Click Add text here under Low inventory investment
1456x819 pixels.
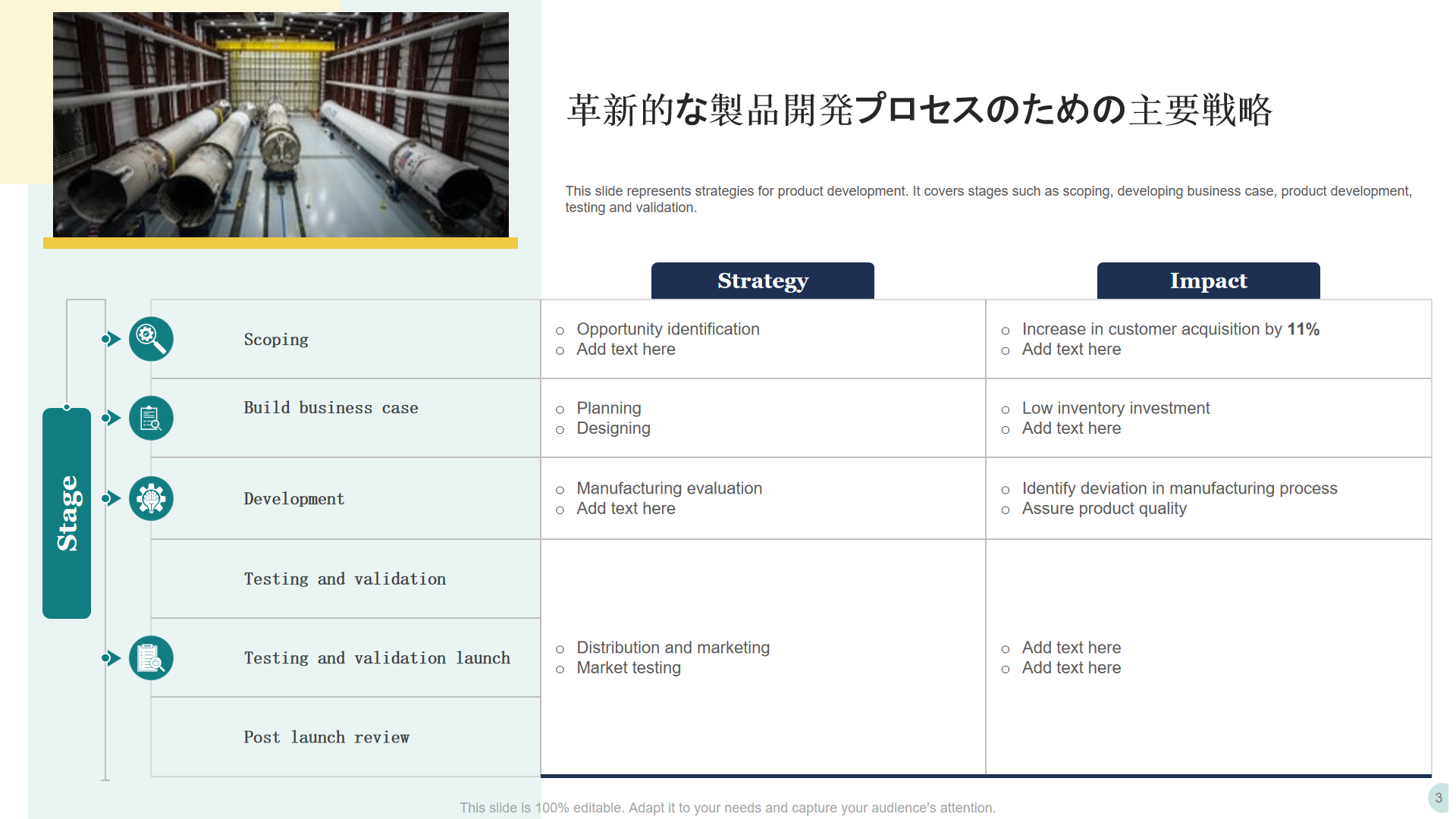click(1072, 428)
